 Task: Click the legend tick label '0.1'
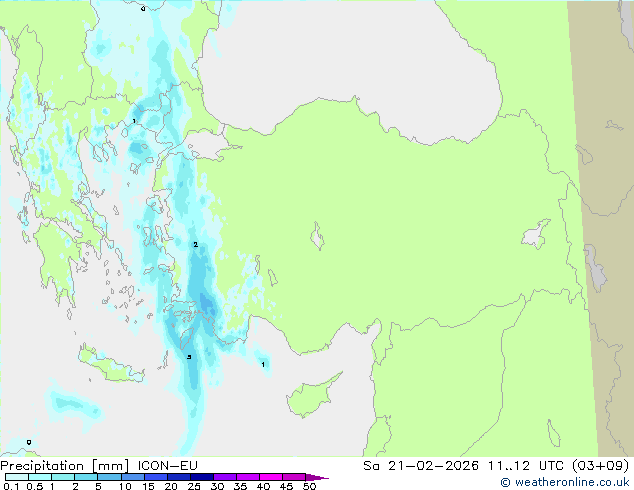(x=11, y=486)
